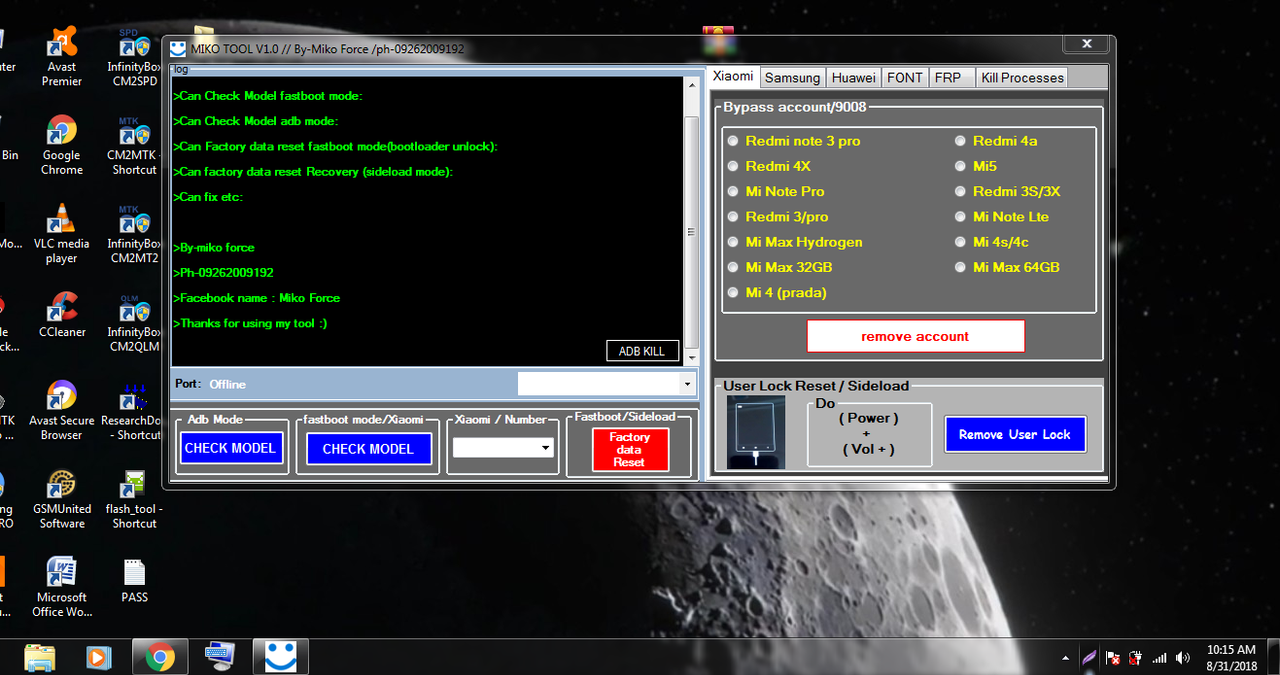This screenshot has height=675, width=1280.
Task: Select Mi Note Lte radio button
Action: click(961, 217)
